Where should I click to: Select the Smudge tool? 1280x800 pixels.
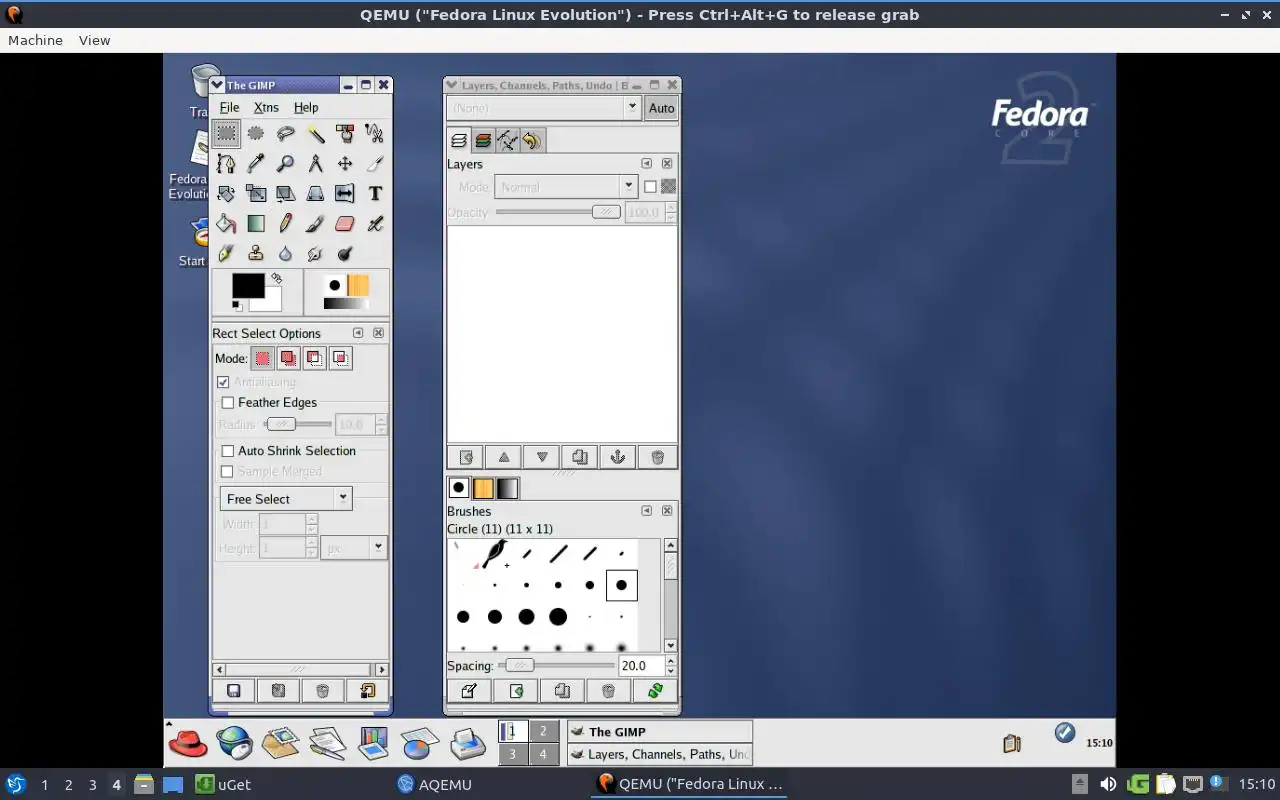click(x=316, y=253)
